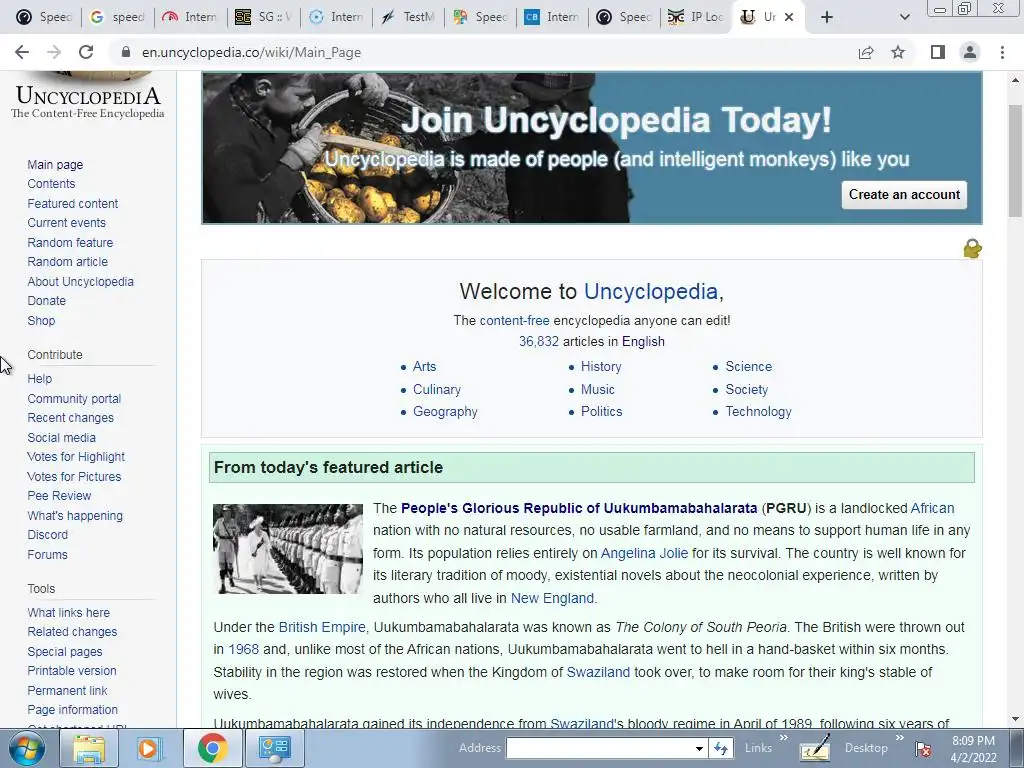Viewport: 1024px width, 768px height.
Task: Click the gold padlock protection icon
Action: pyautogui.click(x=972, y=248)
